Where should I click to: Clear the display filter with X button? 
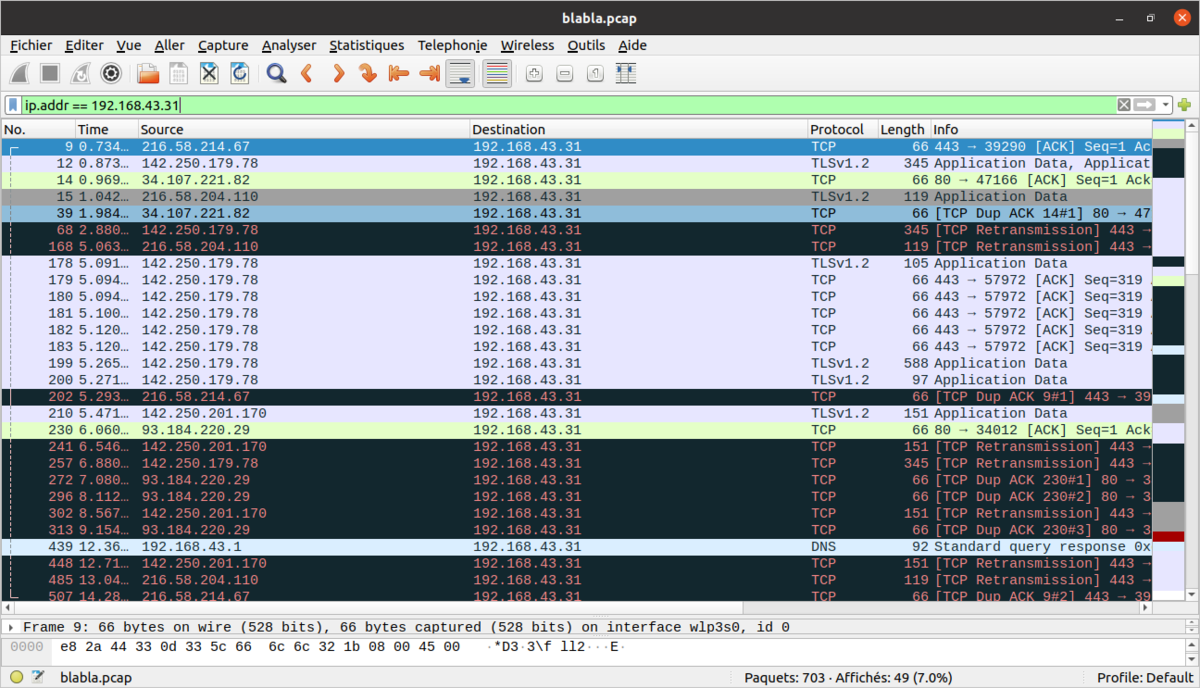click(x=1124, y=105)
